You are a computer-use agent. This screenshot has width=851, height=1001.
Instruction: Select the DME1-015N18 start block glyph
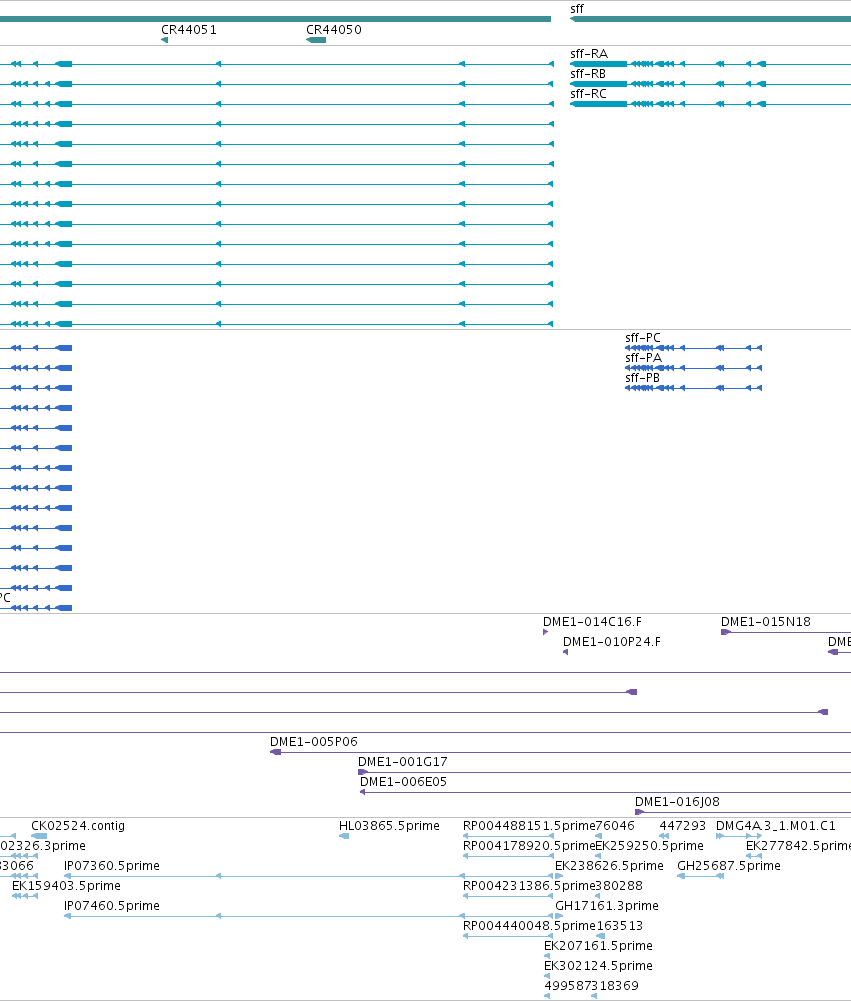tap(725, 632)
